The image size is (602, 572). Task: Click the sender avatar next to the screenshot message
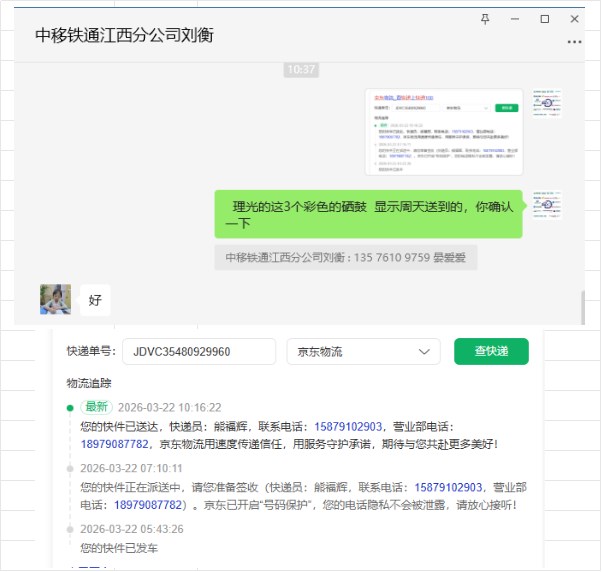547,101
